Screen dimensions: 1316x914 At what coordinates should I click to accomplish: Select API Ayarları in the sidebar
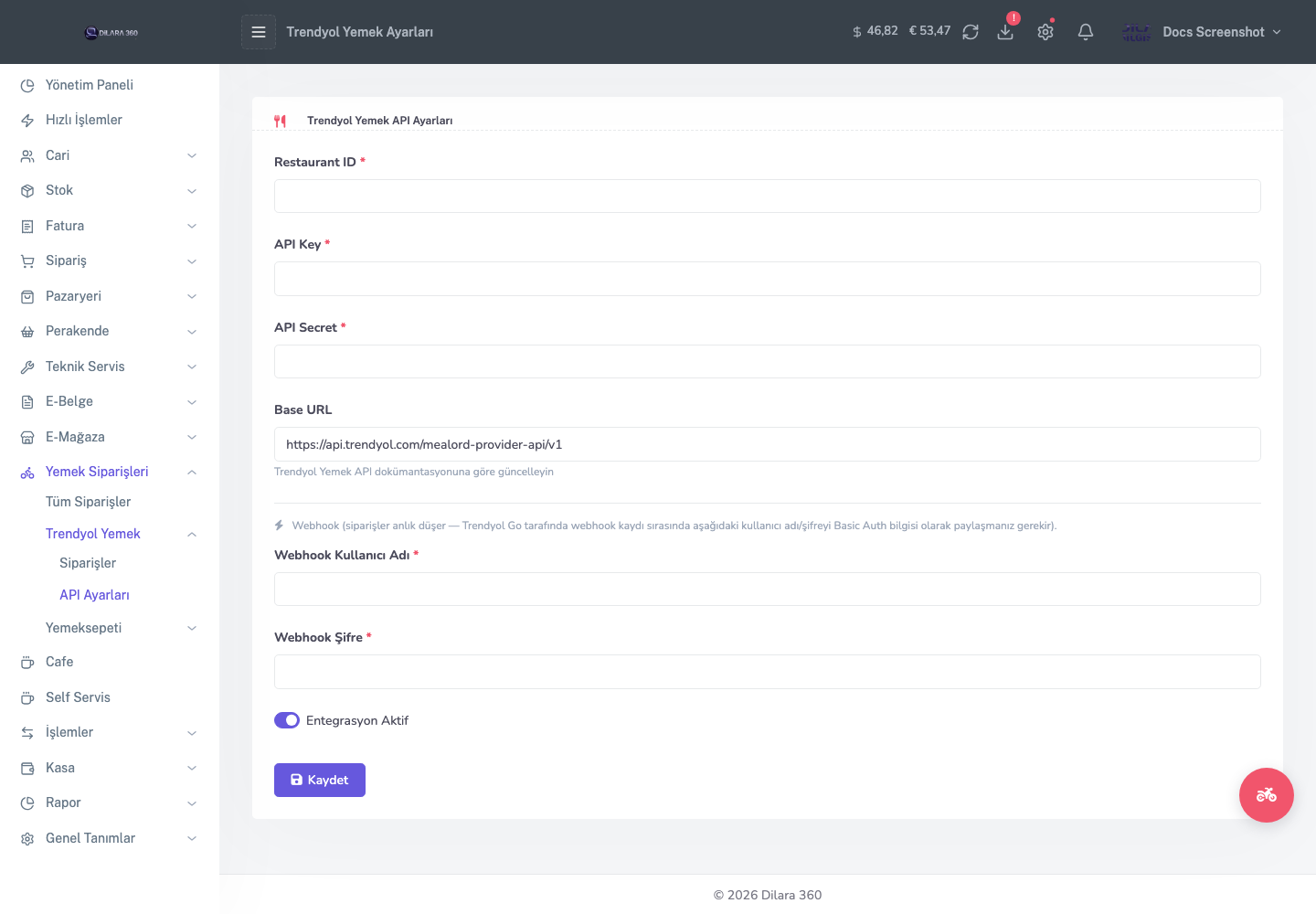click(x=94, y=595)
